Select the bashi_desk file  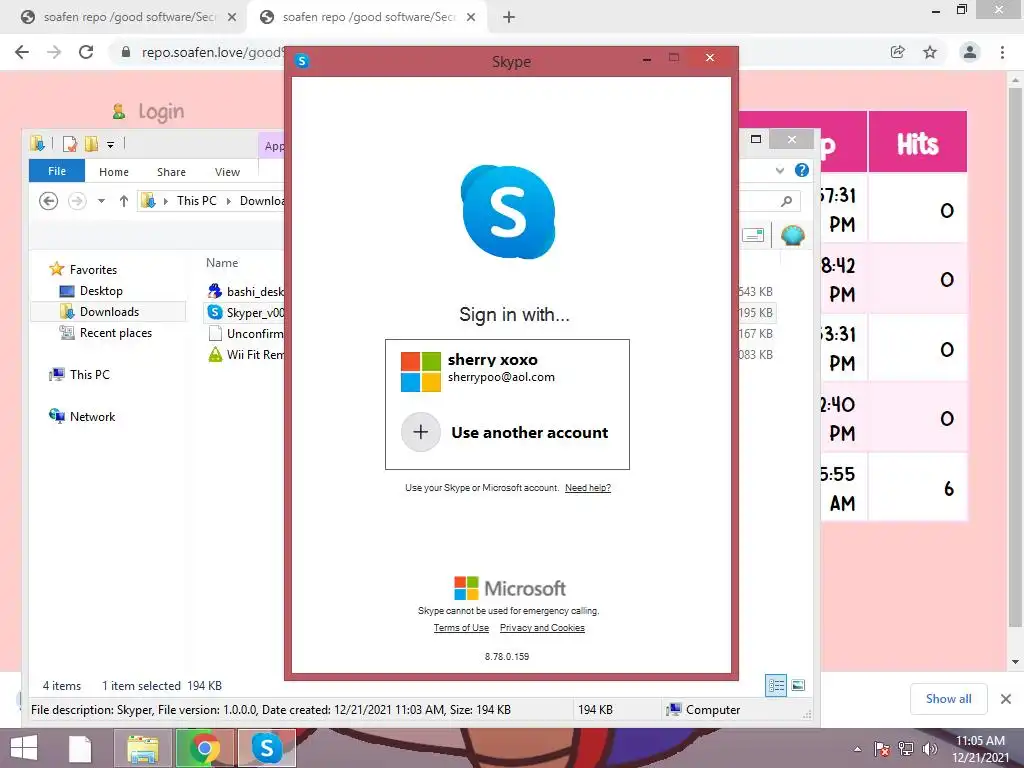[x=246, y=291]
